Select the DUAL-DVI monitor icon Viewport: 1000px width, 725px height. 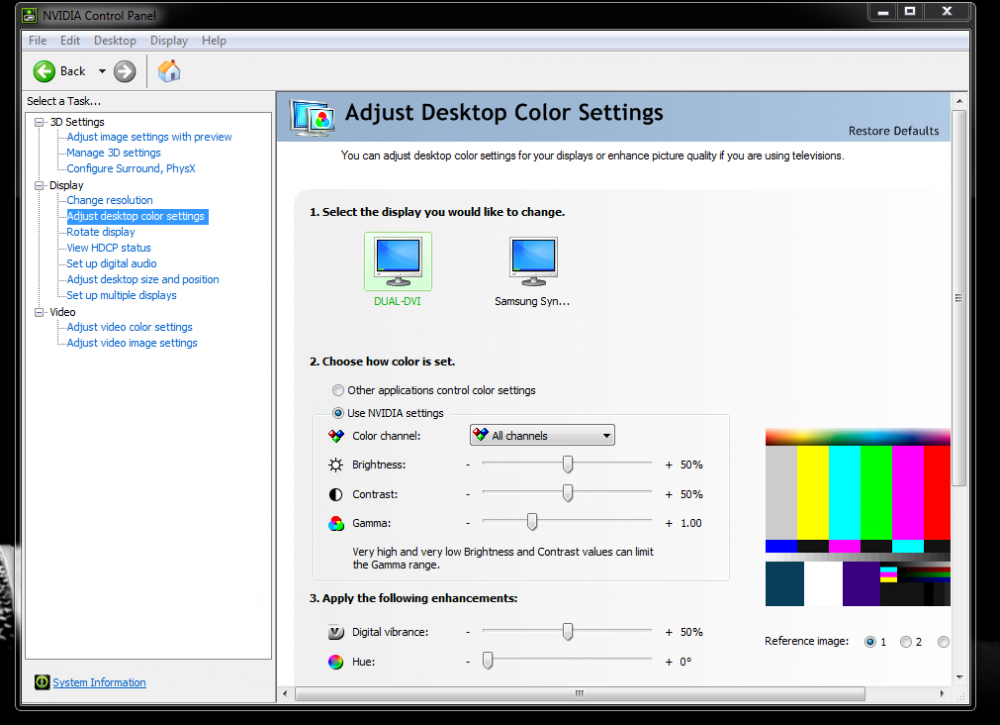(x=397, y=262)
